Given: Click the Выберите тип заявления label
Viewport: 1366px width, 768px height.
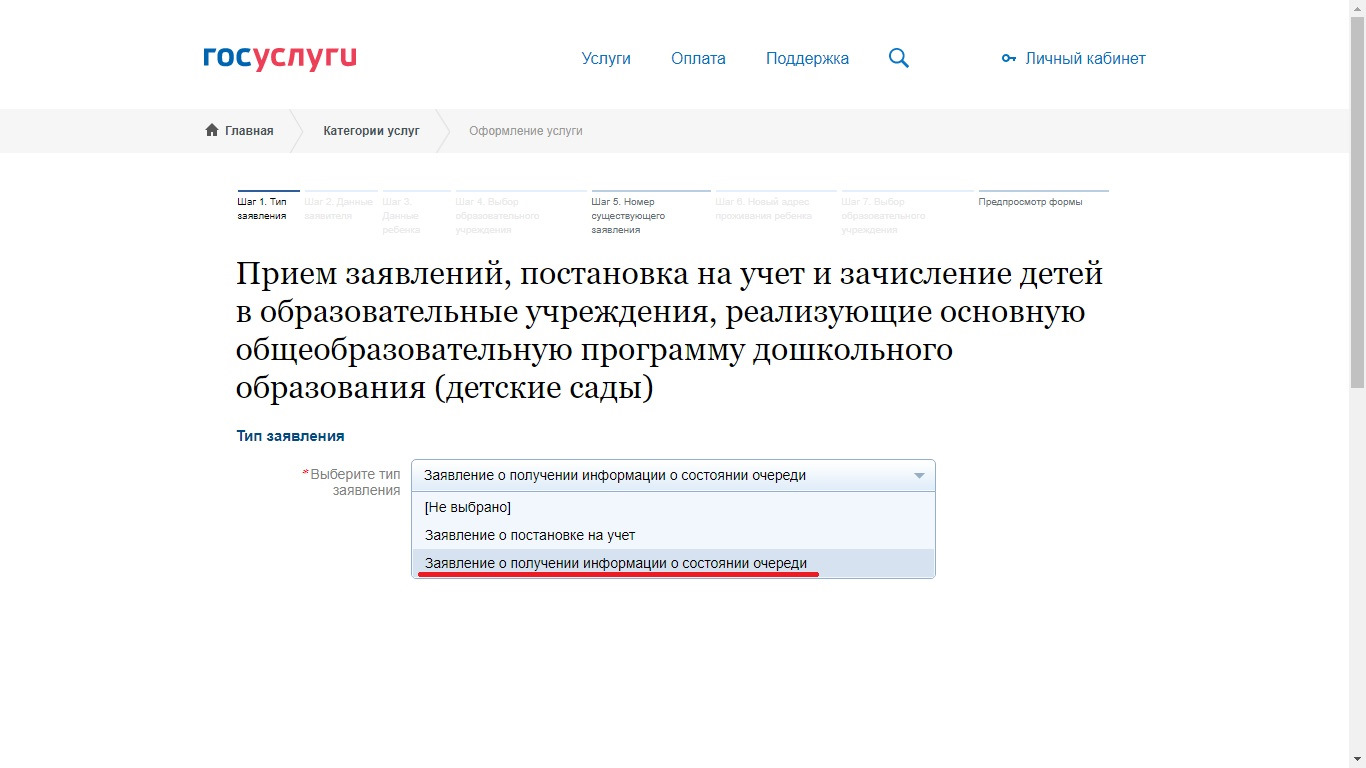Looking at the screenshot, I should tap(353, 482).
